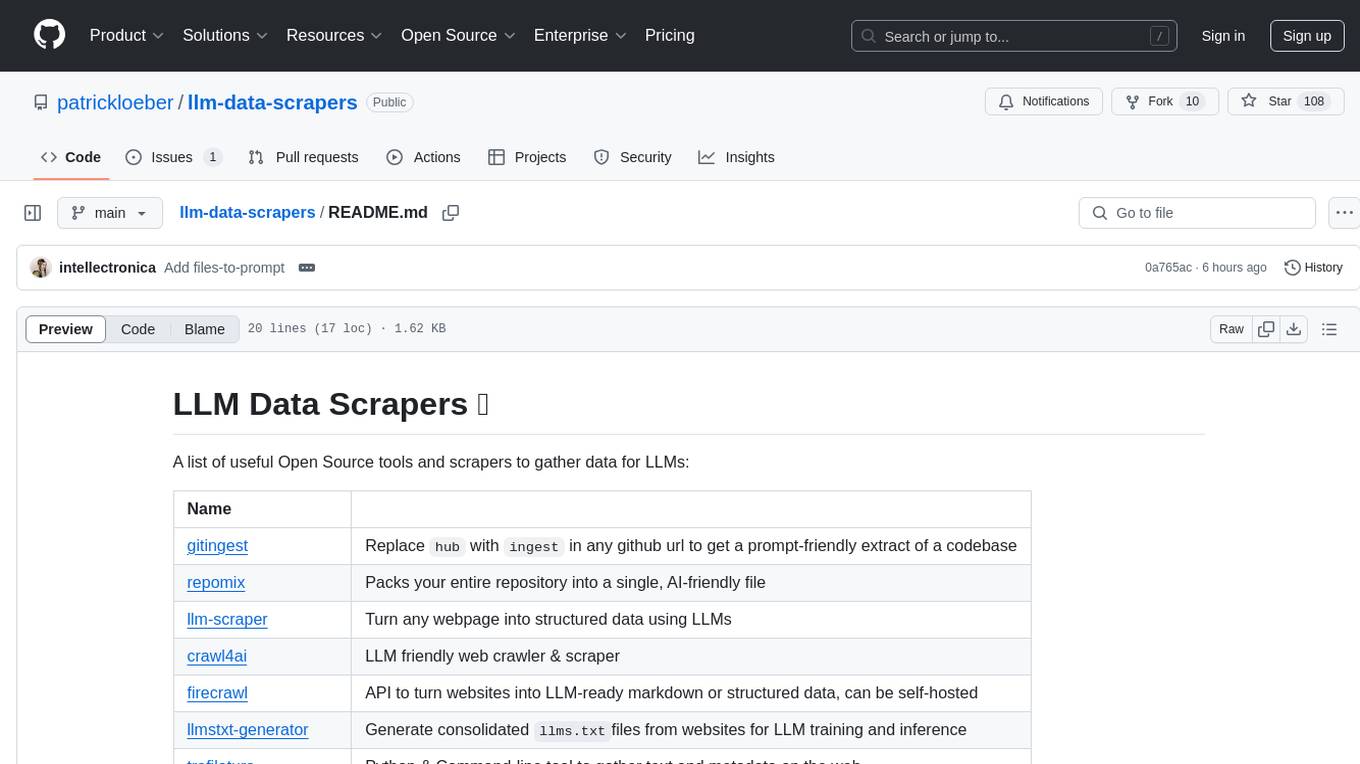
Task: Open the firecrawl link
Action: point(217,693)
